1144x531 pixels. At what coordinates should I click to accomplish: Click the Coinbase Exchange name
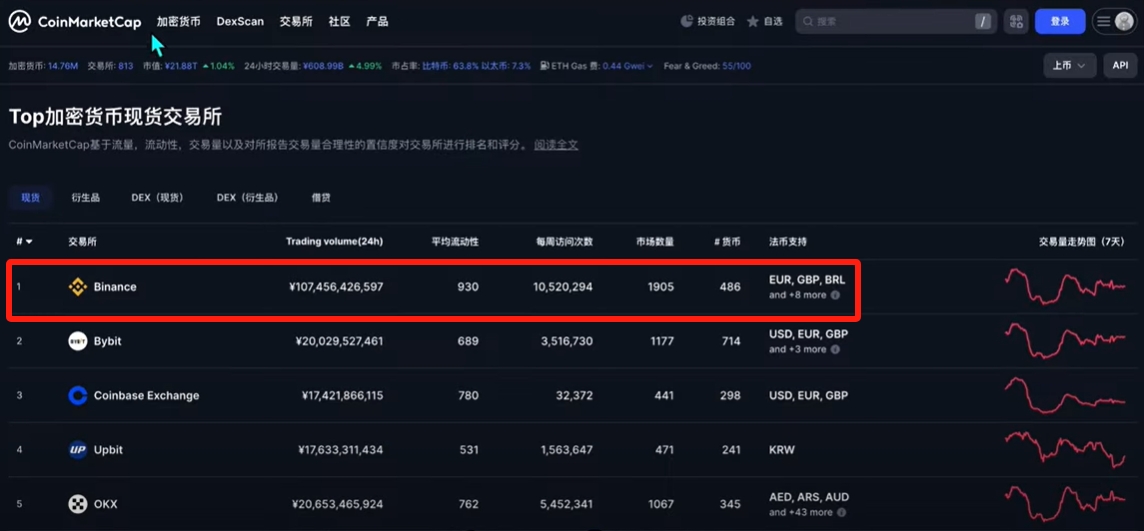pyautogui.click(x=147, y=395)
